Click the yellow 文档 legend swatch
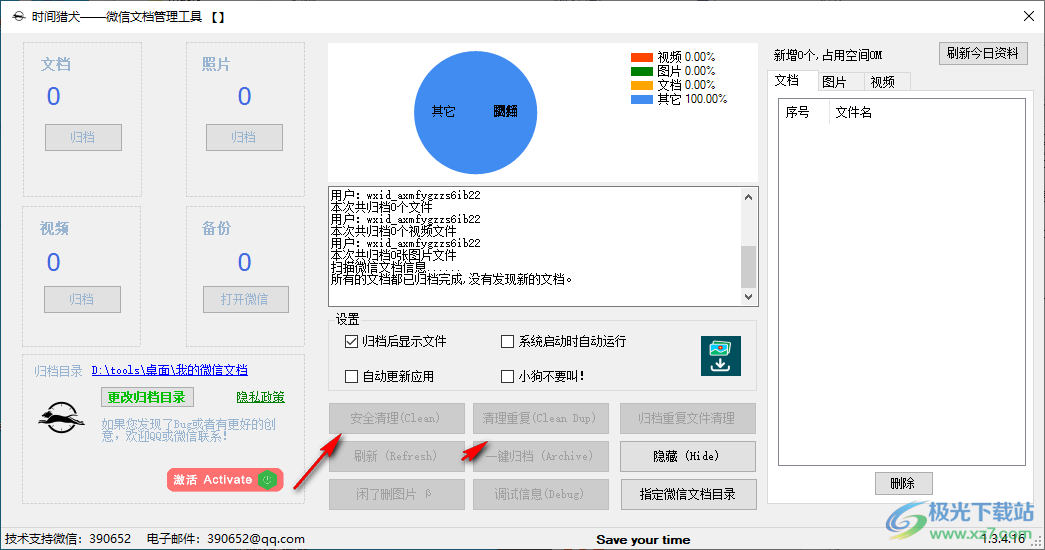 642,85
